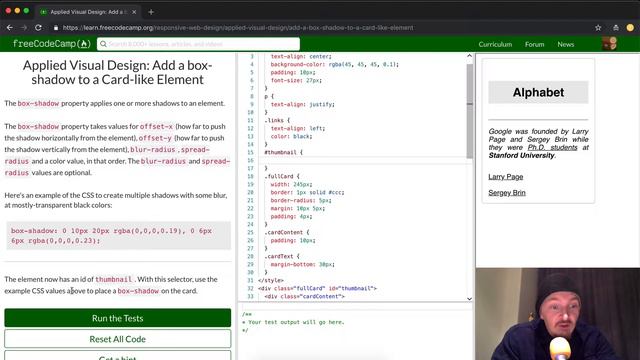Click the Stanford University text in the preview
The width and height of the screenshot is (640, 360).
point(522,156)
